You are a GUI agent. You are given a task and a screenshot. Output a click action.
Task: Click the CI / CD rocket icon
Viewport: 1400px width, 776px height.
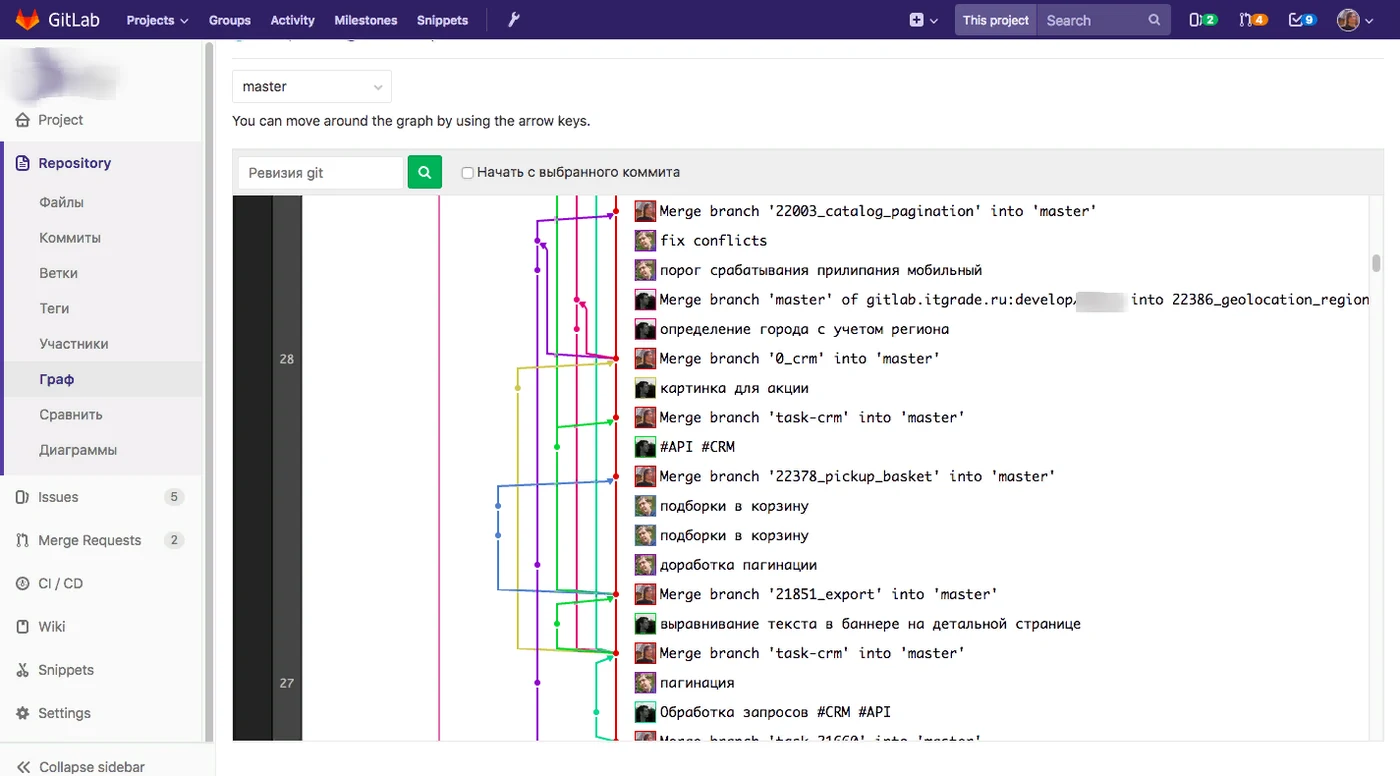coord(22,583)
